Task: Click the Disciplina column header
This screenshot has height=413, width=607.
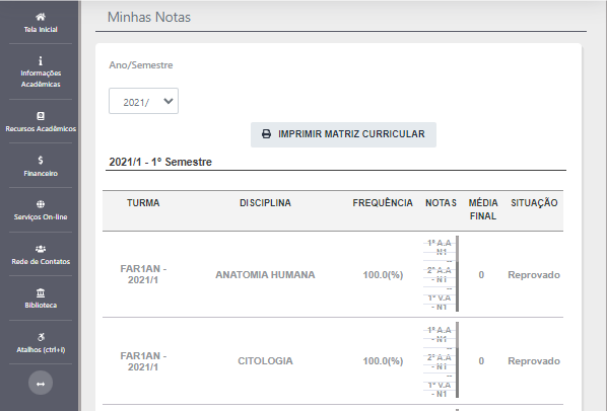Action: 265,203
